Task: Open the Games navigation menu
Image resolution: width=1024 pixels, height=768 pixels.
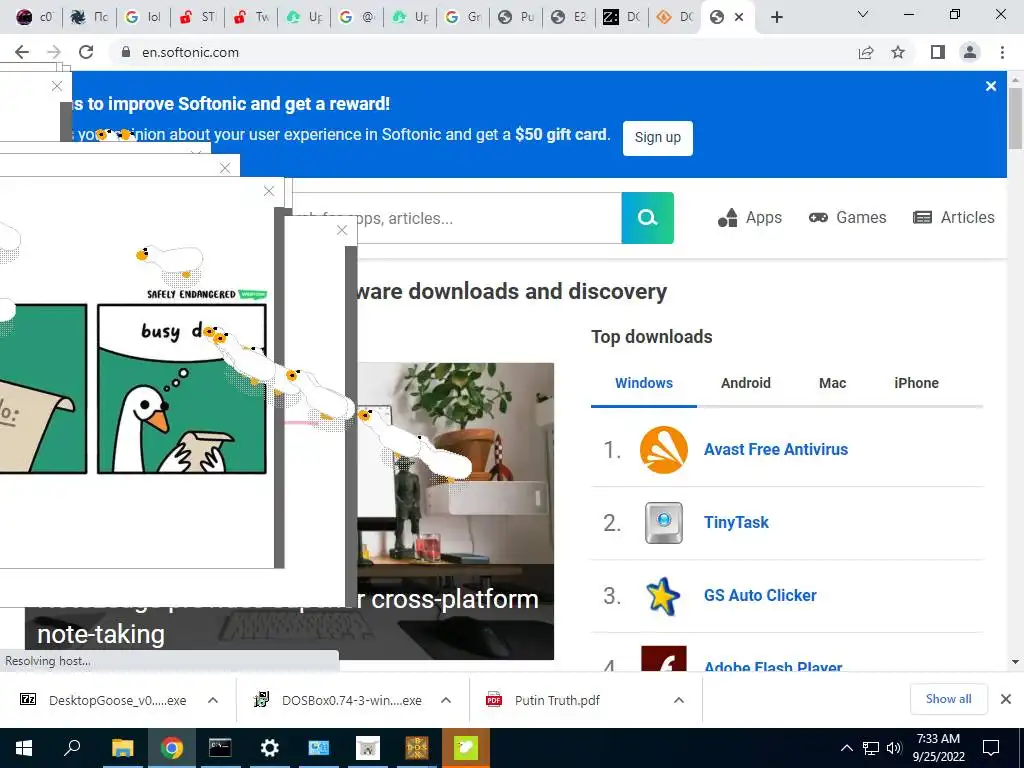Action: 848,217
